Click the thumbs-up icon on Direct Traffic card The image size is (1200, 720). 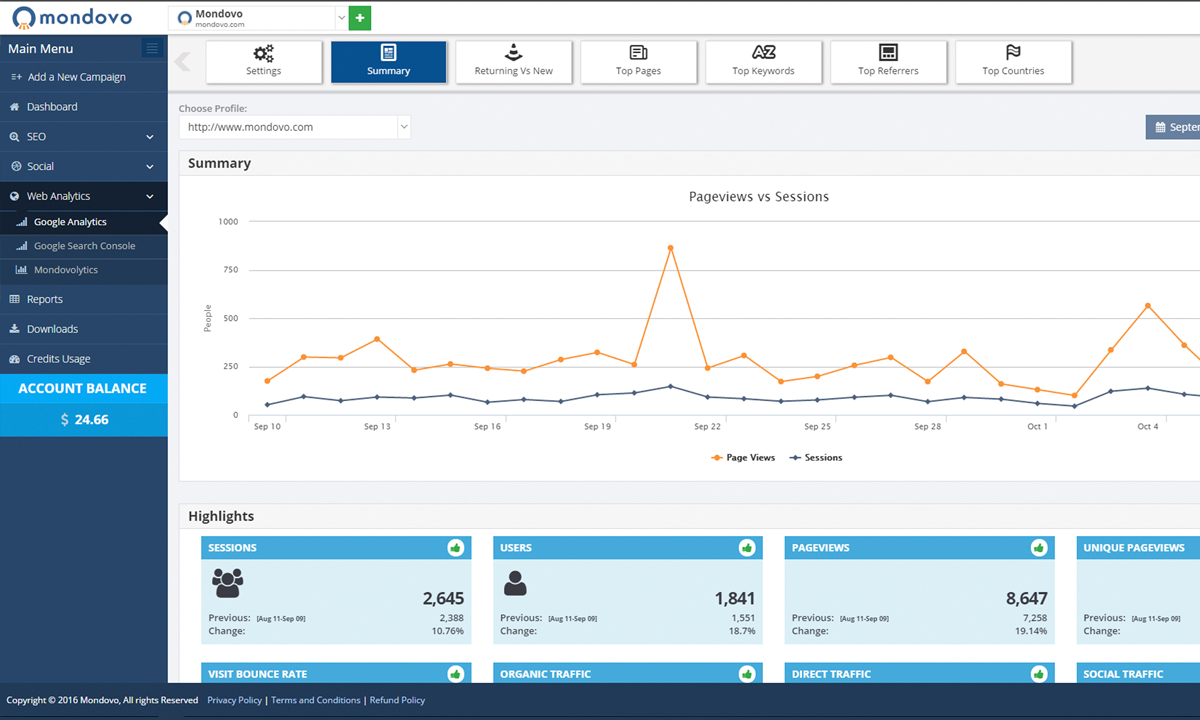[x=1039, y=674]
